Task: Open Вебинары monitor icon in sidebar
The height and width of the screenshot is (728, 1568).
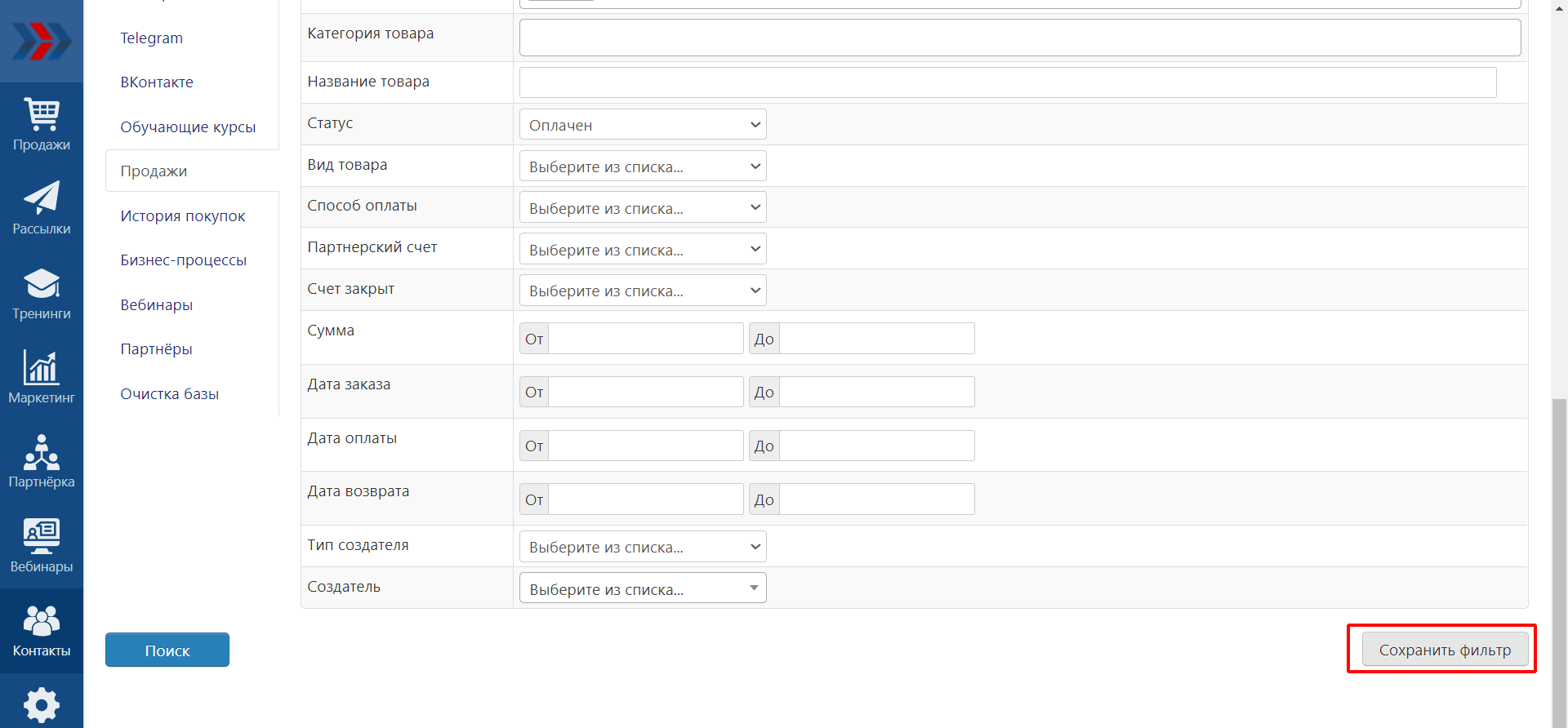Action: [42, 546]
